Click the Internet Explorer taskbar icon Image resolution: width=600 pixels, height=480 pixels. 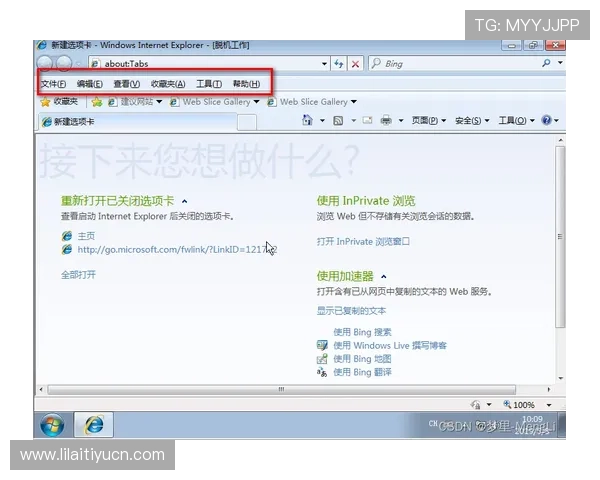(93, 425)
